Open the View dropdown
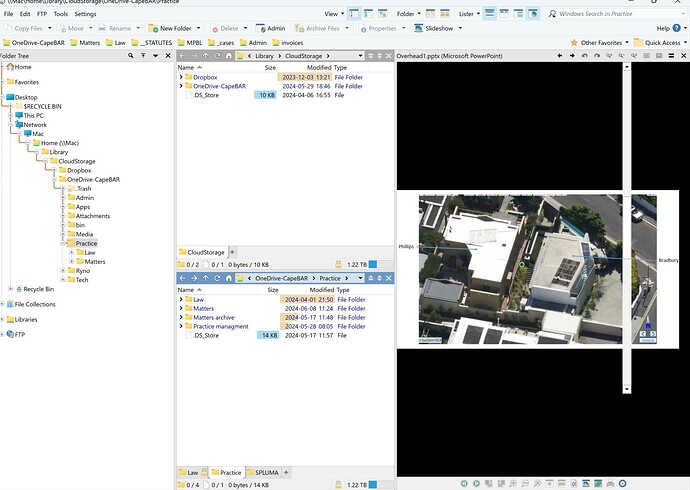The image size is (690, 490). [334, 14]
